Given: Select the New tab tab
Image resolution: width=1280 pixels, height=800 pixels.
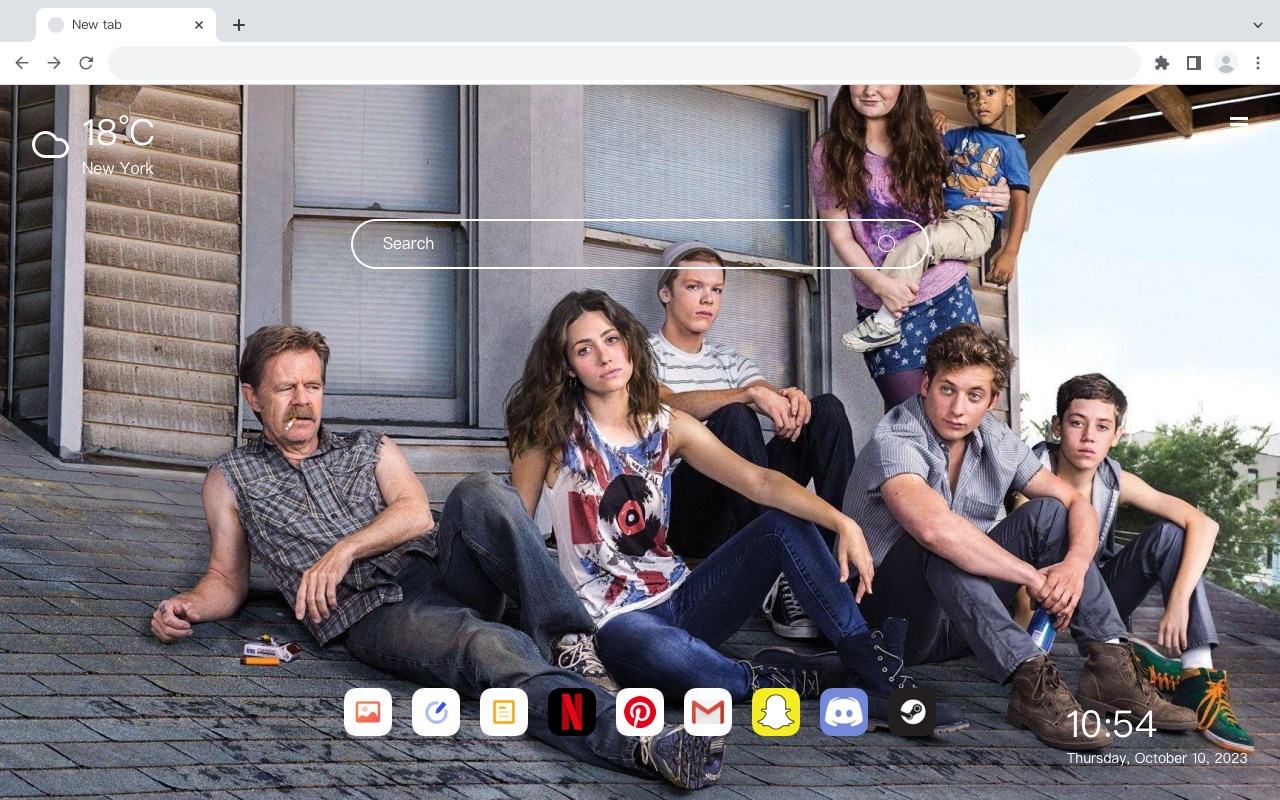Looking at the screenshot, I should pyautogui.click(x=126, y=25).
